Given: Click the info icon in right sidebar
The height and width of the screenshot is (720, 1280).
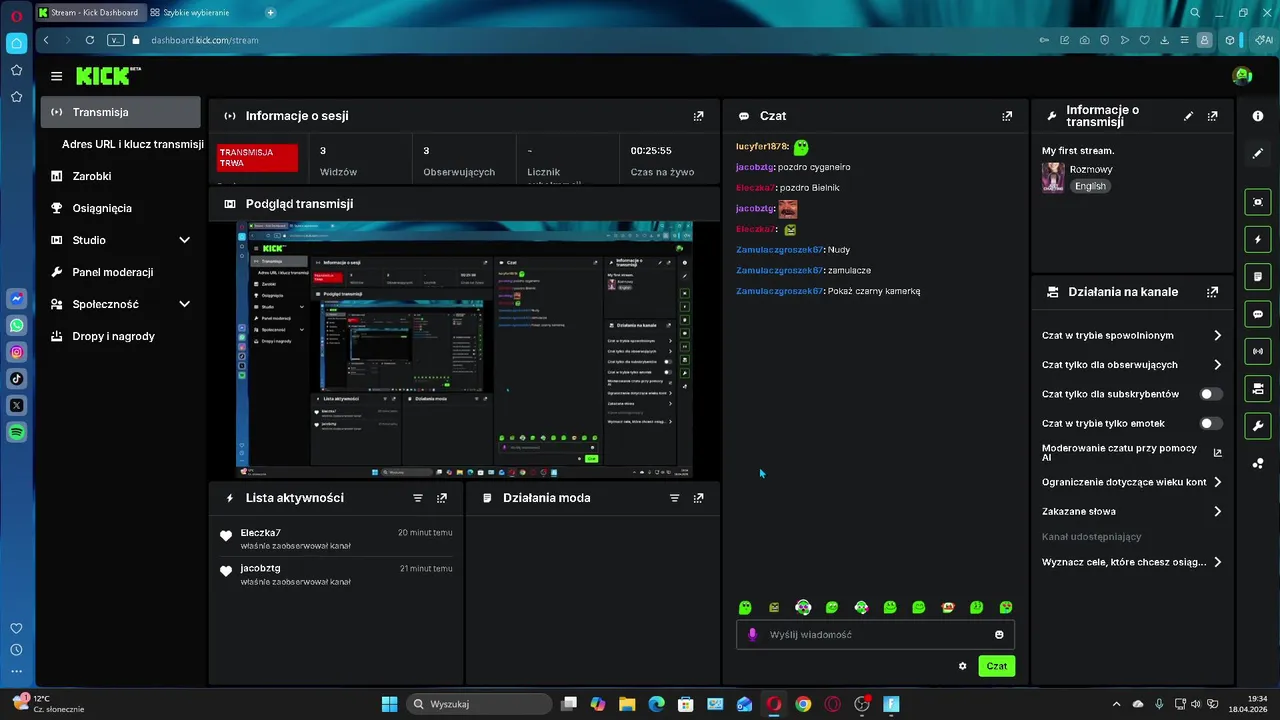Looking at the screenshot, I should coord(1258,116).
